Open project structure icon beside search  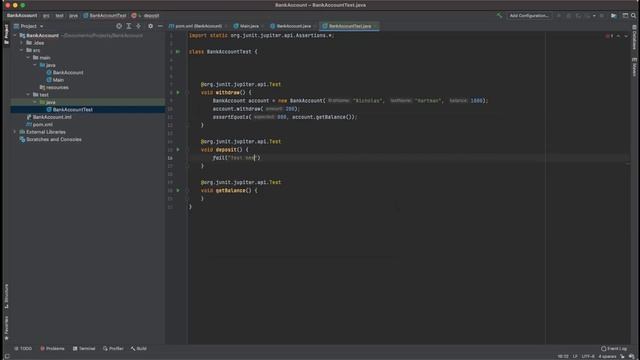point(625,16)
